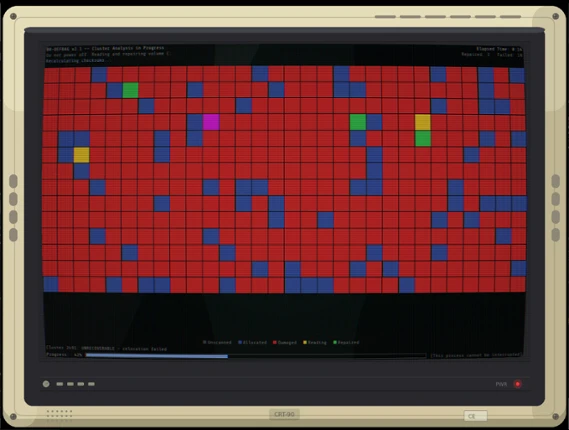569x430 pixels.
Task: Click the CRT-90 model badge
Action: [x=284, y=414]
